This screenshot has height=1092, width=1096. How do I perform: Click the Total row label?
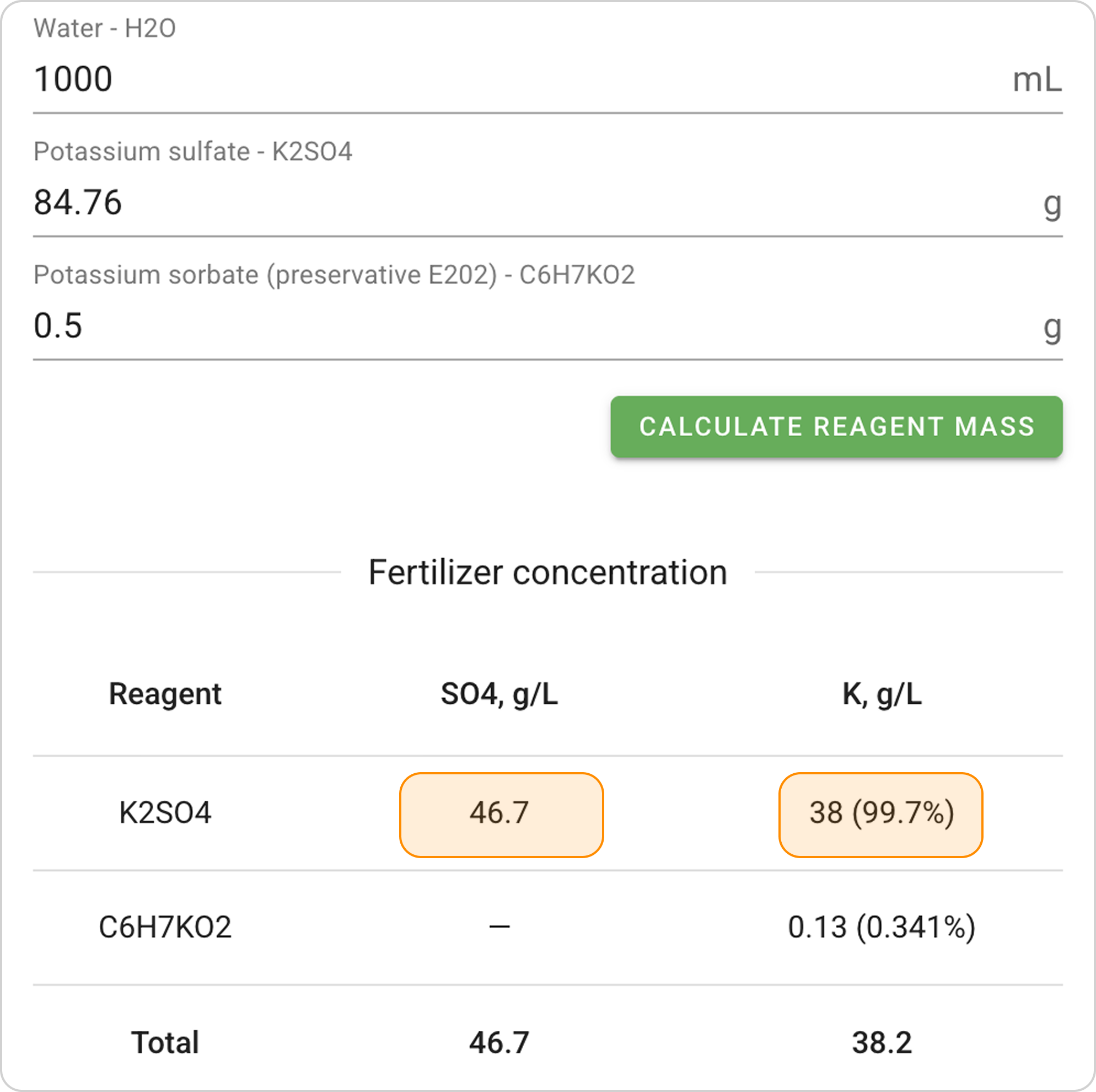tap(165, 1042)
